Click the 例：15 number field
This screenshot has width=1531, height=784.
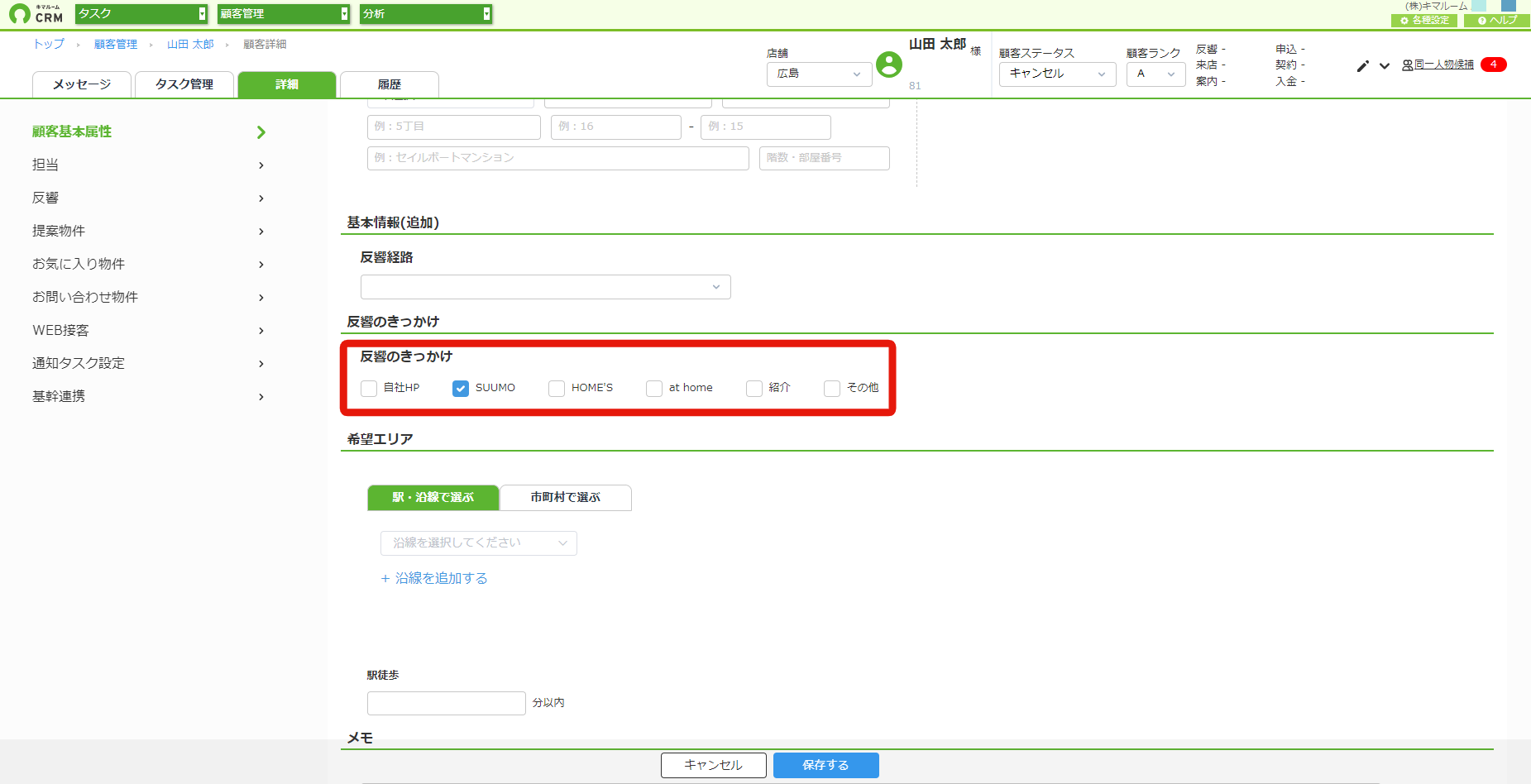[x=766, y=127]
